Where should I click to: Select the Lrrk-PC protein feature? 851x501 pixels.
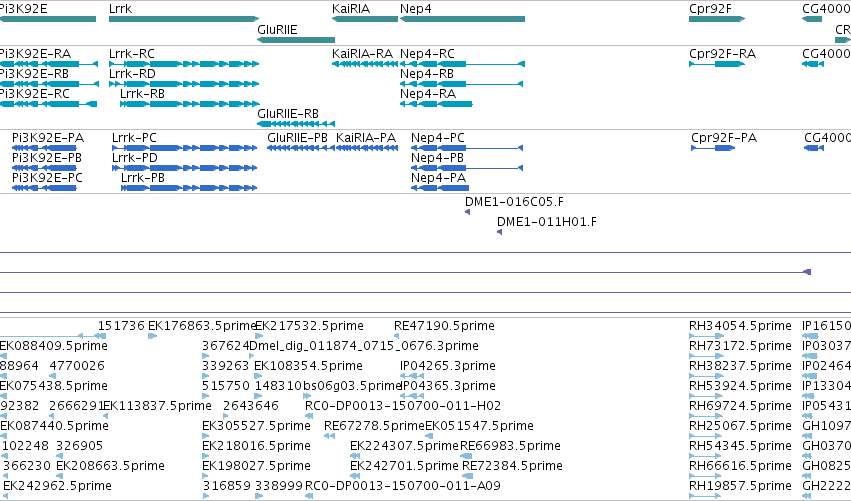click(185, 148)
